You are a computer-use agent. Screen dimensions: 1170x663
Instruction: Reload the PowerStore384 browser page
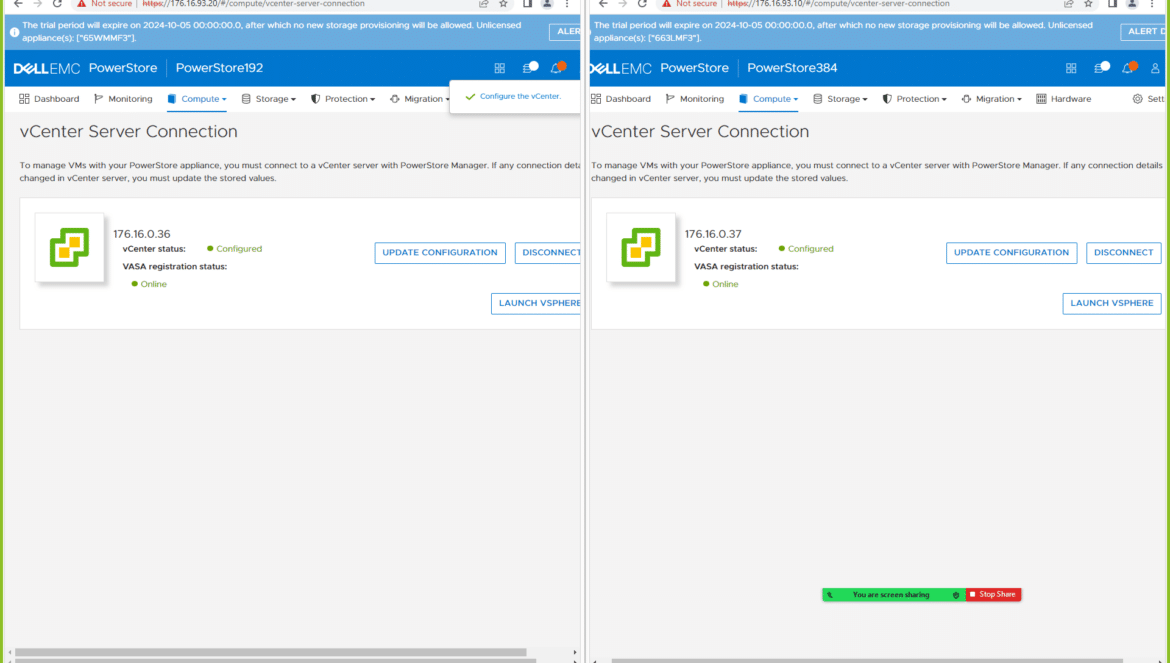(x=642, y=4)
